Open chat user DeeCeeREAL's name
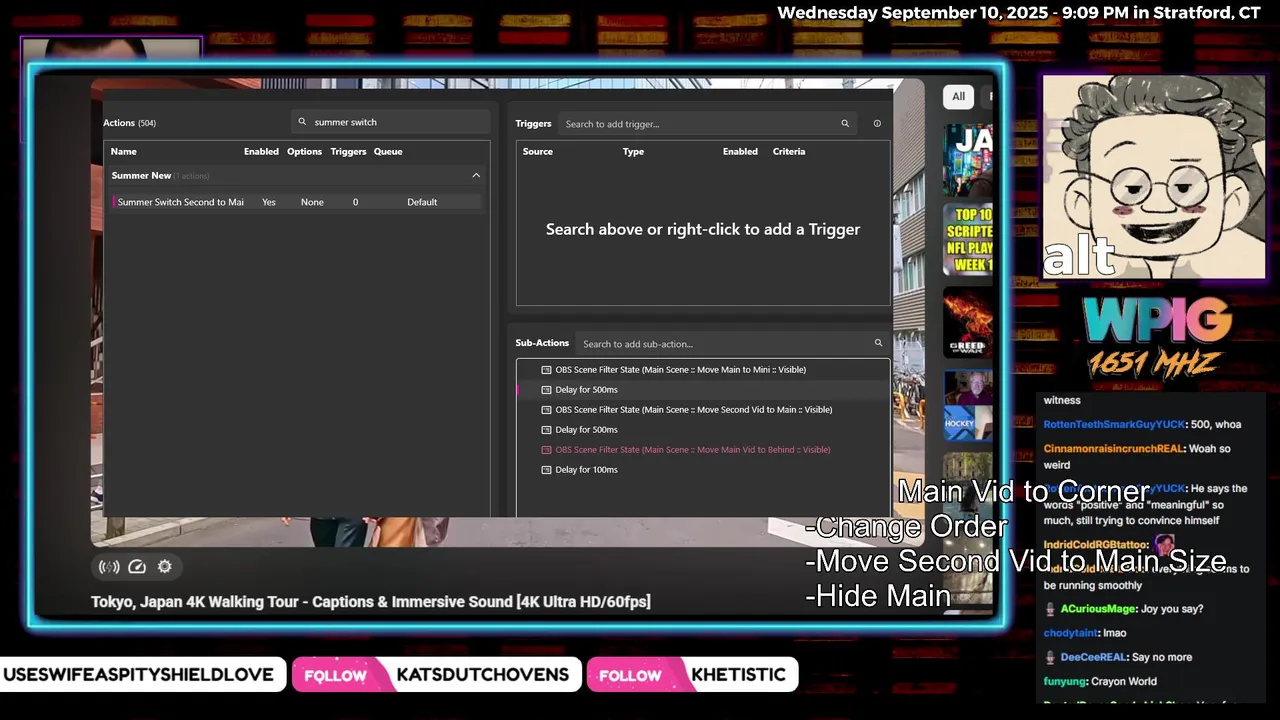1280x720 pixels. [x=1094, y=657]
